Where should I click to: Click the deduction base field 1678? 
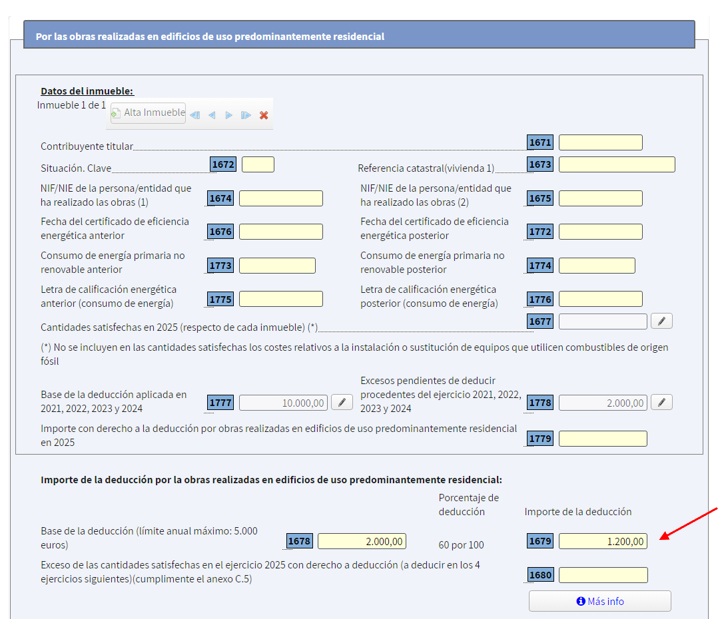[x=362, y=541]
